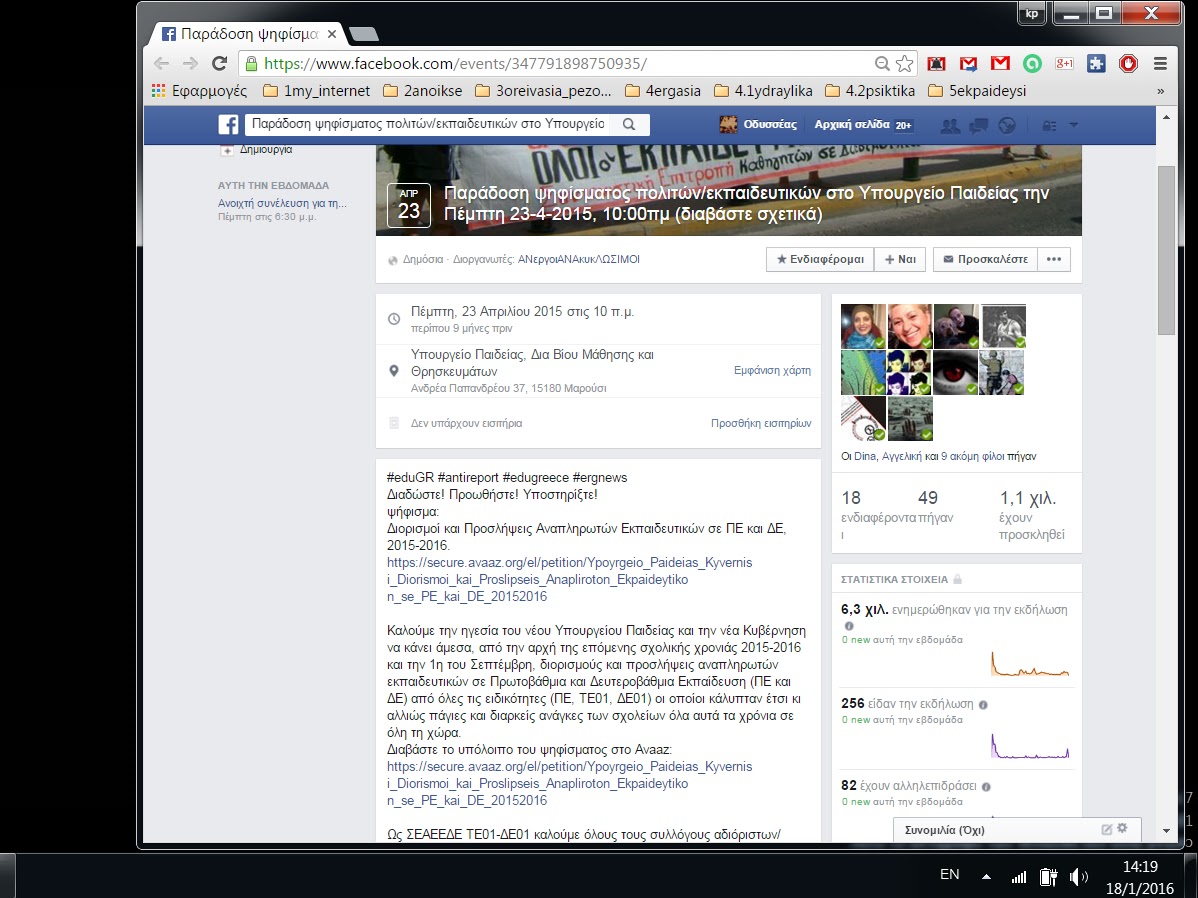The height and width of the screenshot is (898, 1198).
Task: Click the info icon beside 'είδαν την εκδήλωση'
Action: (x=983, y=705)
